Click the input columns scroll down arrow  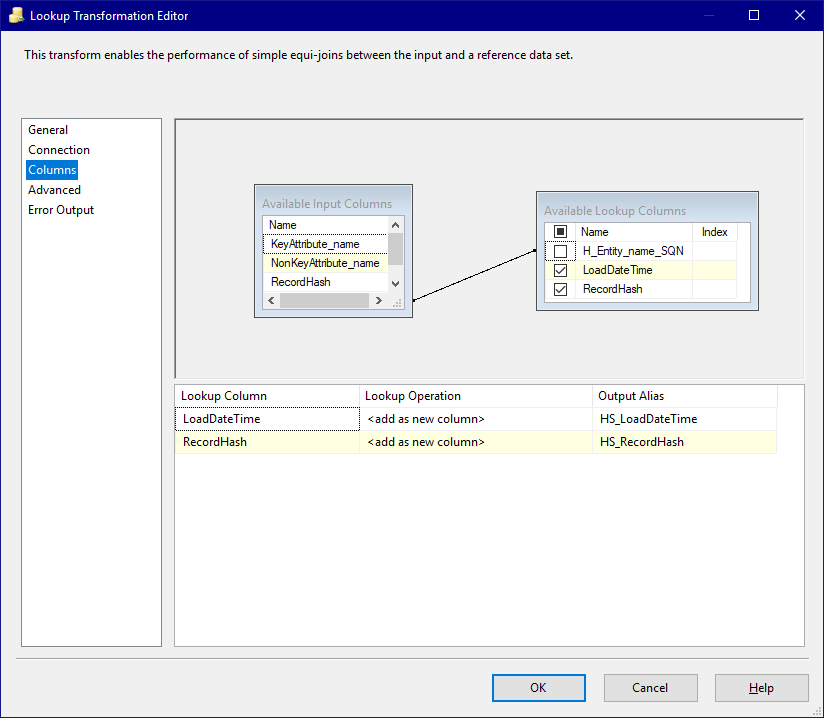coord(396,283)
